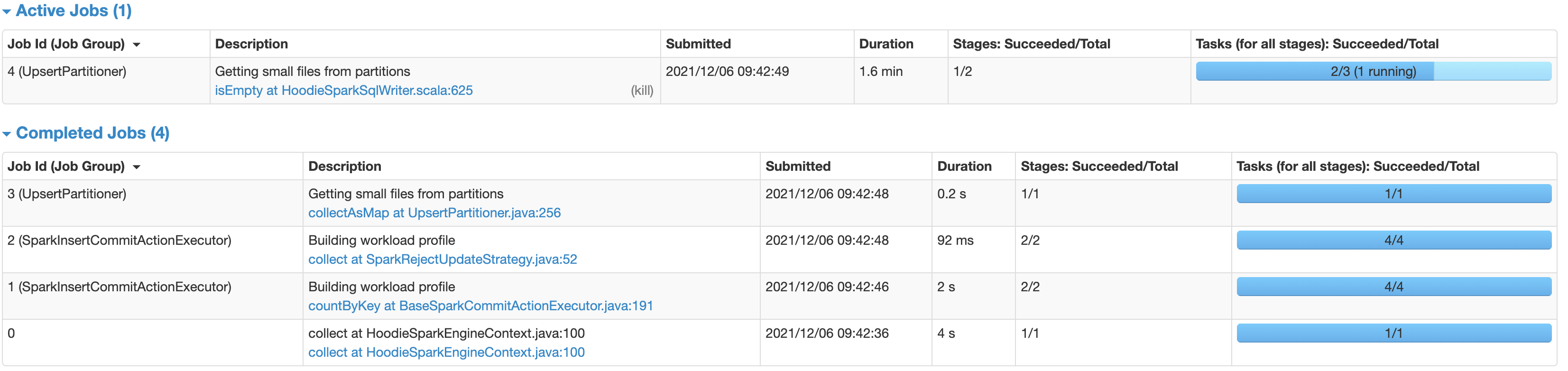Image resolution: width=1568 pixels, height=371 pixels.
Task: Sort Completed Jobs by Duration column
Action: click(964, 166)
